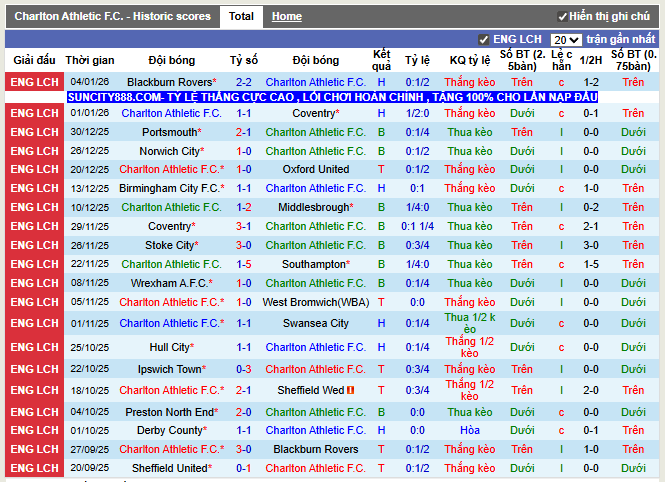The height and width of the screenshot is (482, 665).
Task: Click ENG LCH league cell for 04/01/26
Action: tap(34, 82)
